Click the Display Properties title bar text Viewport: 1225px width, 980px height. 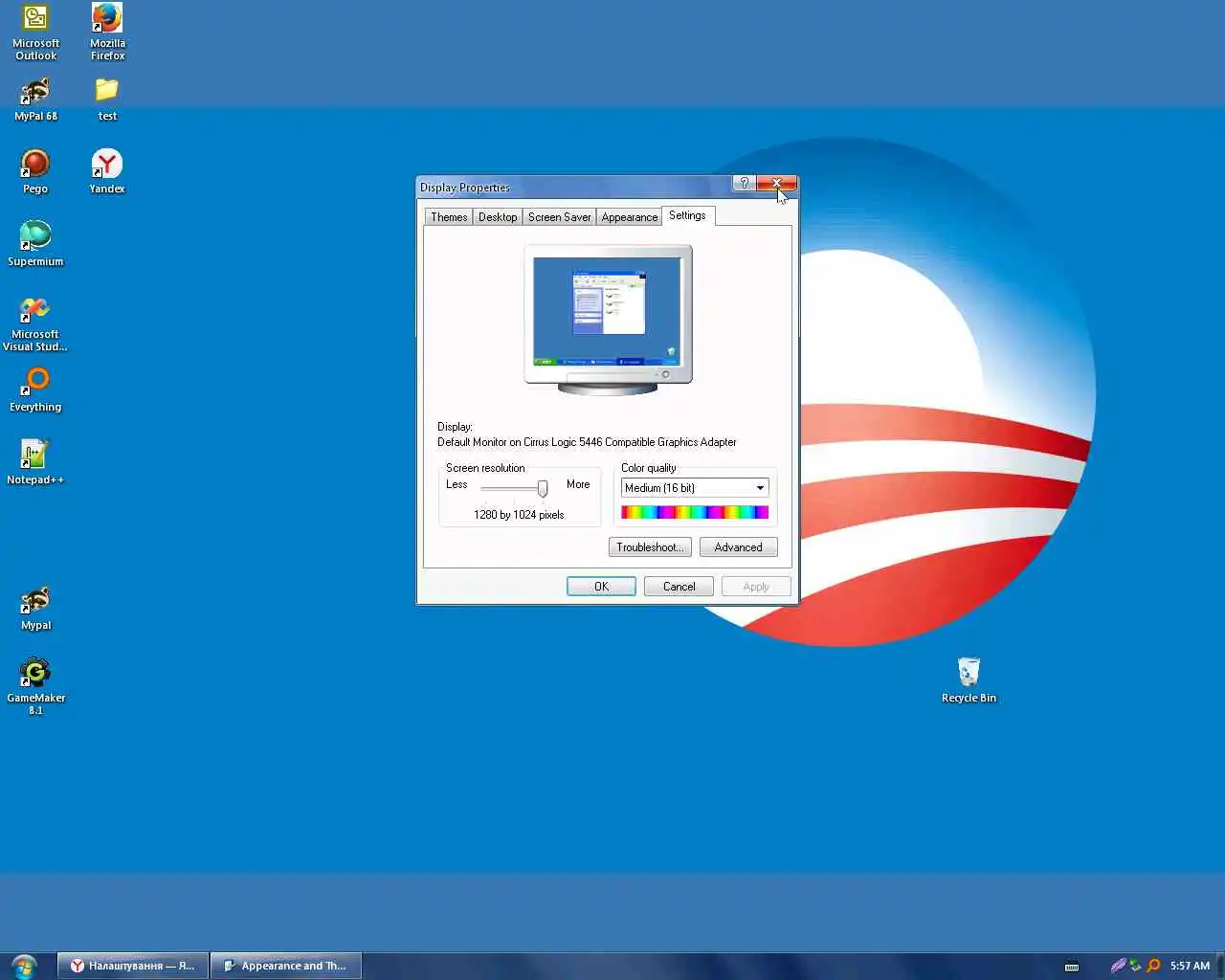465,188
